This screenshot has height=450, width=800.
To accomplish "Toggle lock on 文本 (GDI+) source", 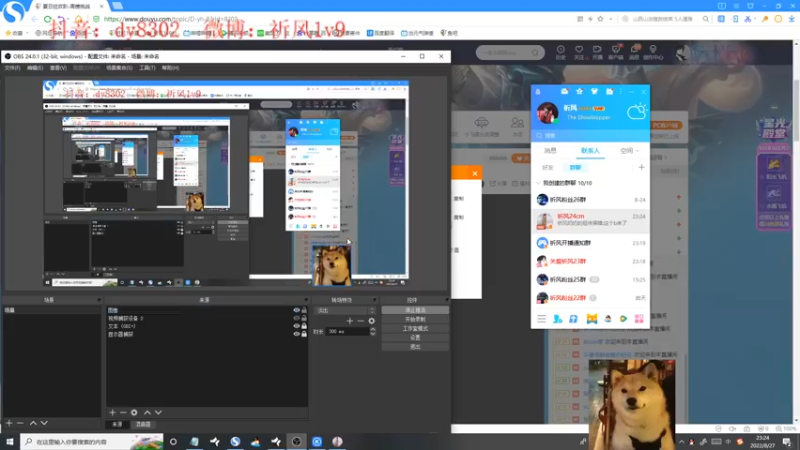I will pyautogui.click(x=304, y=326).
